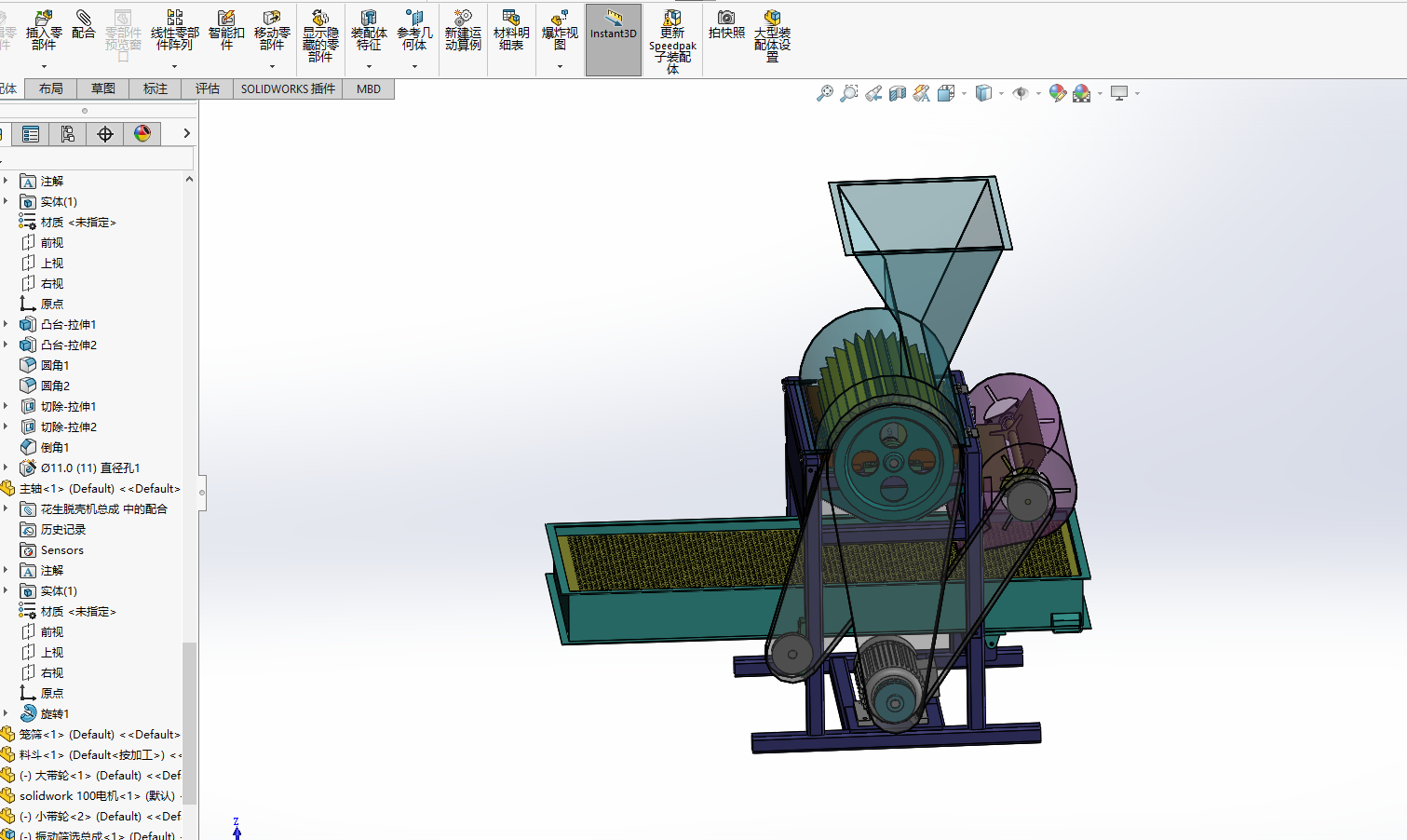Open the dropdown under 装配体特征

click(x=369, y=66)
